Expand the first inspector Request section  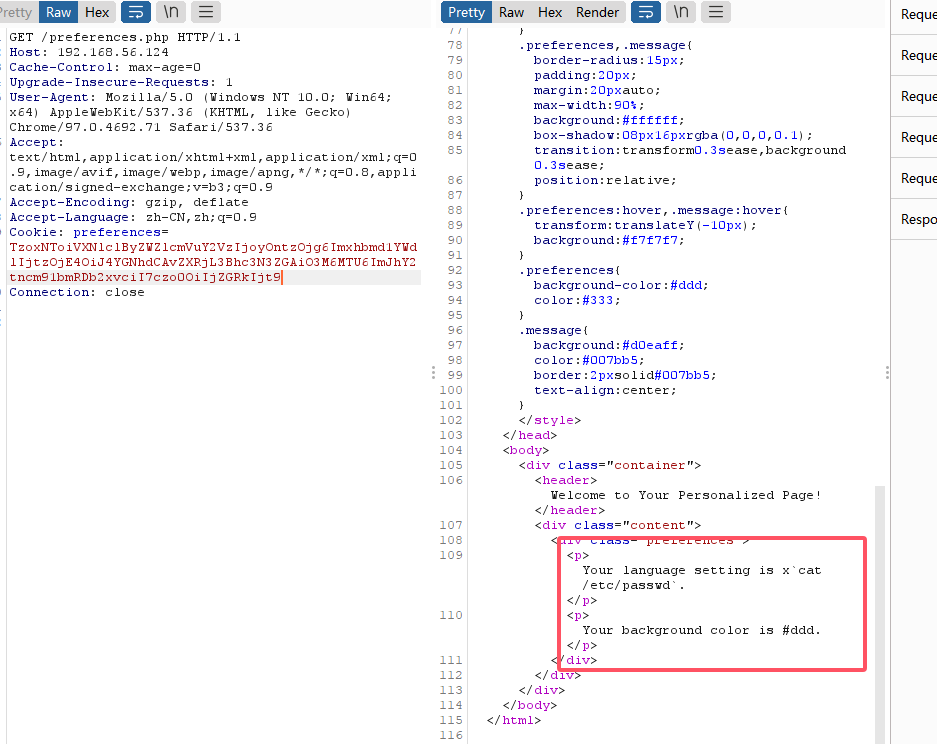coord(917,15)
